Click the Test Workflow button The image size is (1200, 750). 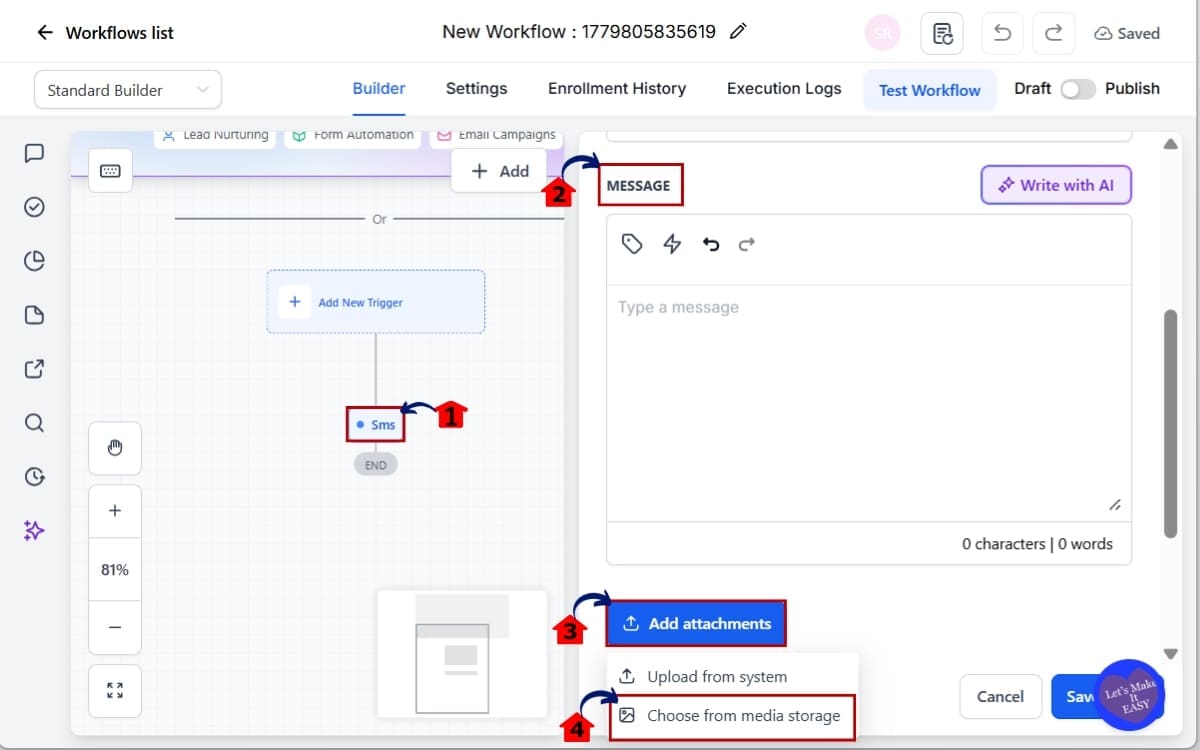point(930,90)
